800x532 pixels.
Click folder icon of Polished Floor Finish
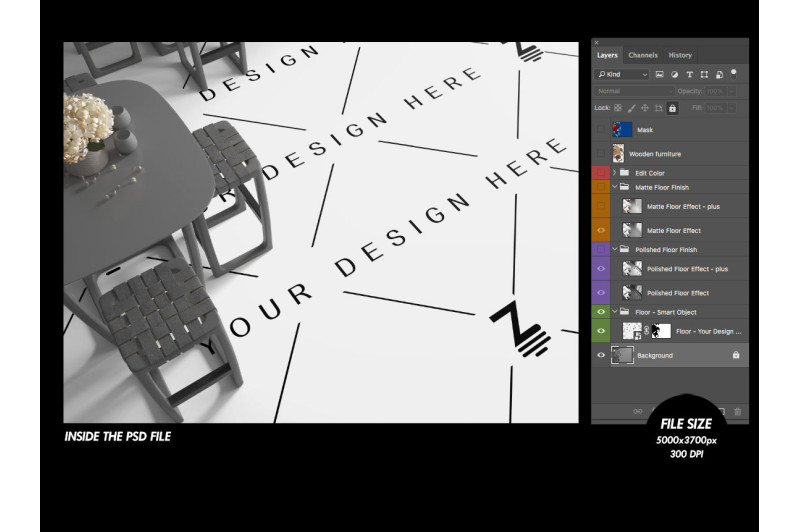624,249
